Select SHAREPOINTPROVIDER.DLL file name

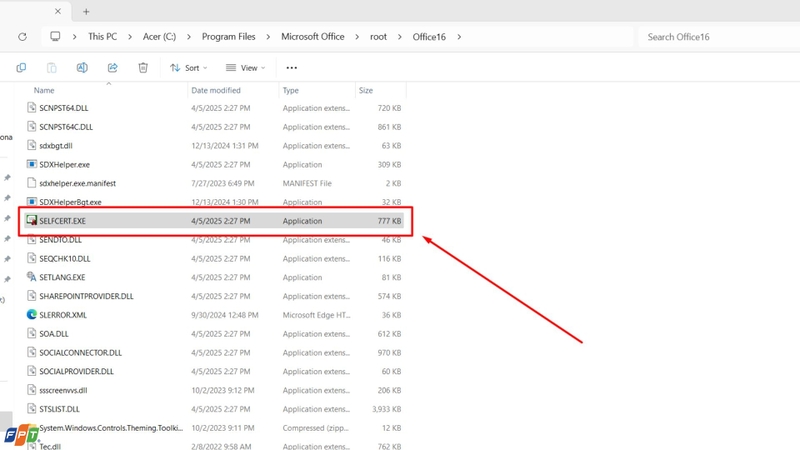(x=86, y=296)
